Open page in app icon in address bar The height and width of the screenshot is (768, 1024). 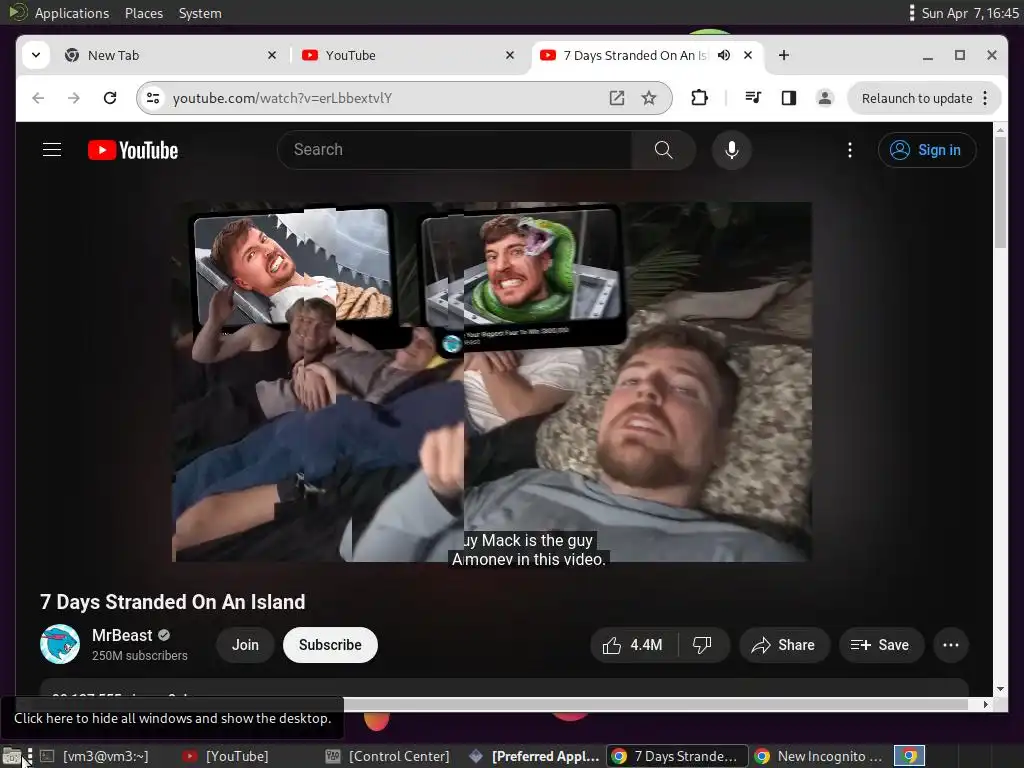(616, 98)
